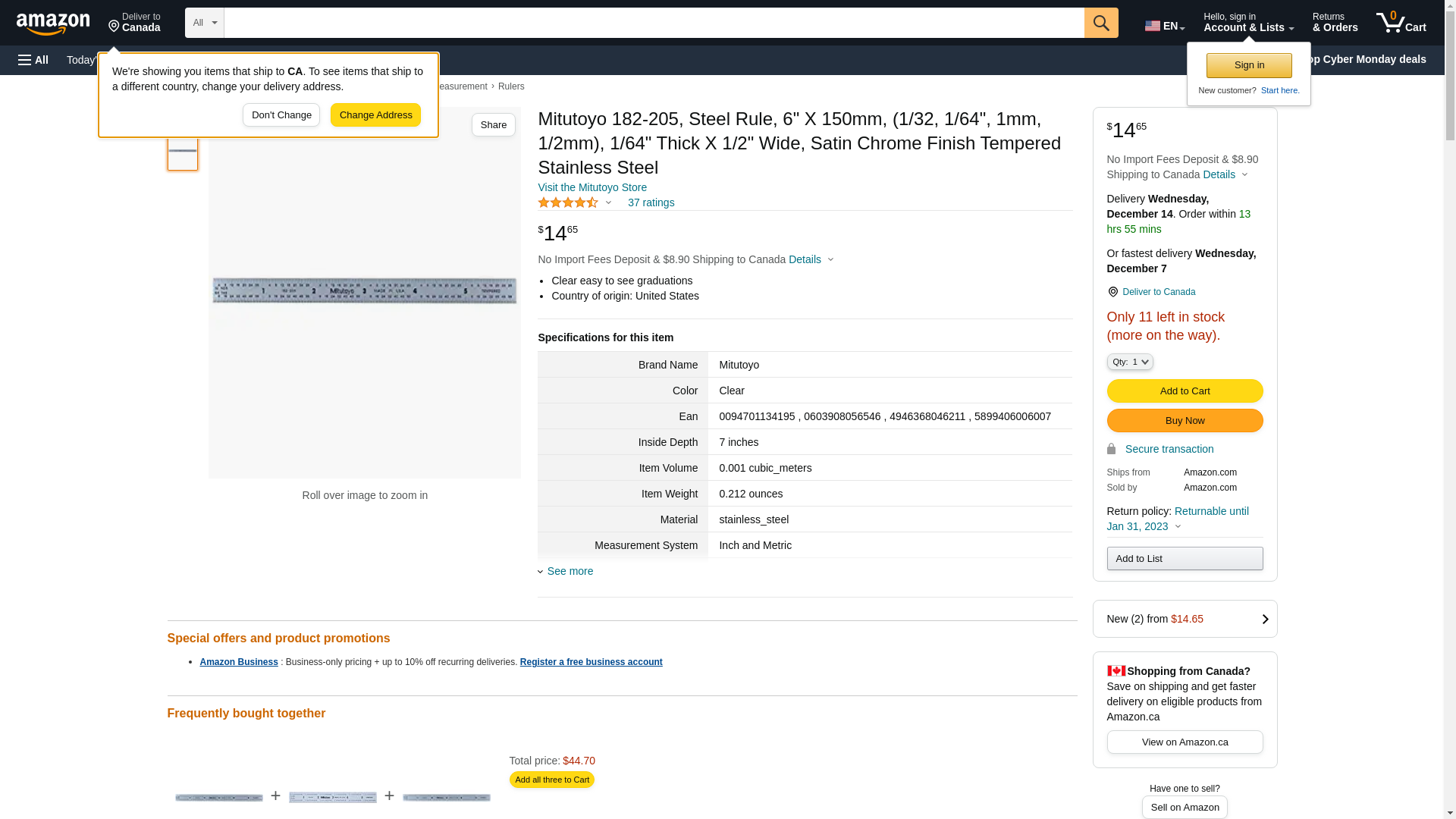Click the star rating icons
The height and width of the screenshot is (819, 1456).
568,202
